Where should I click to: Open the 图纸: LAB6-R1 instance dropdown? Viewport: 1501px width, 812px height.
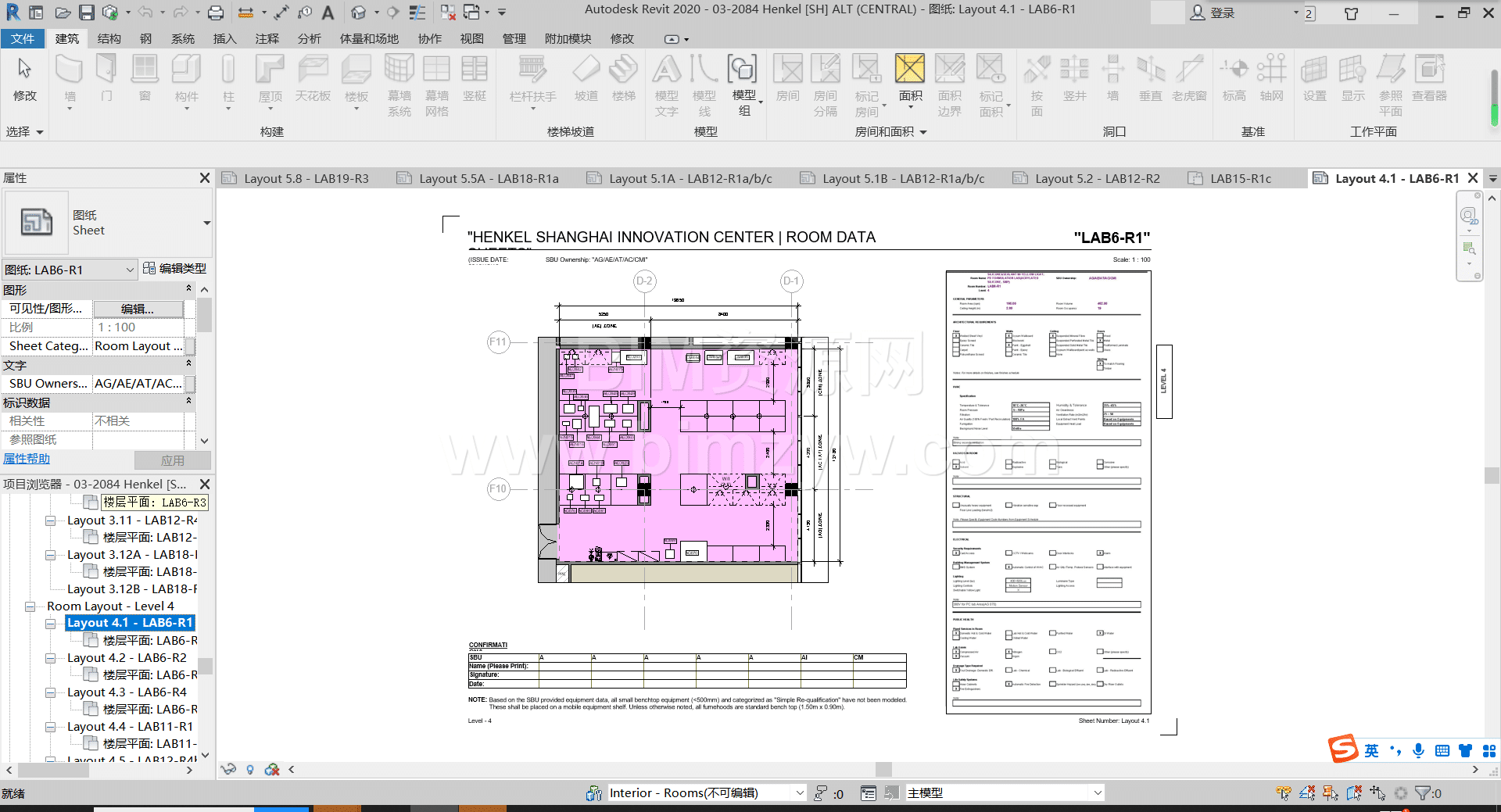tap(130, 270)
